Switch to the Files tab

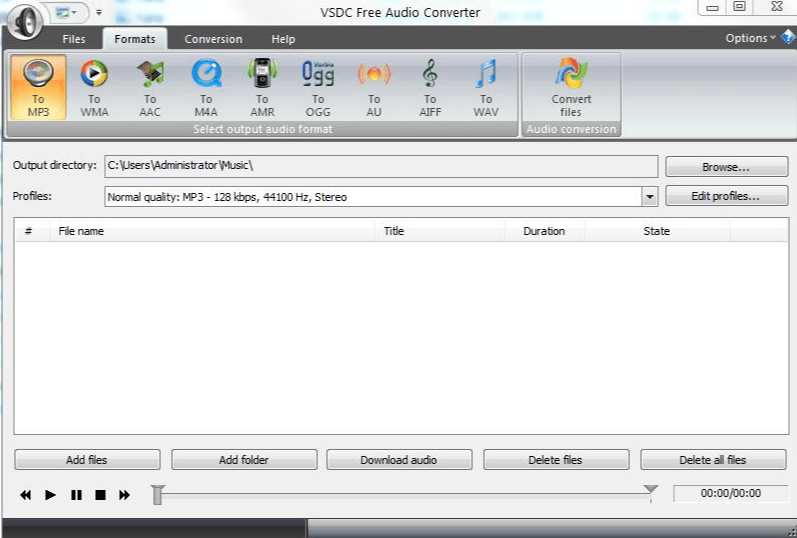coord(74,39)
